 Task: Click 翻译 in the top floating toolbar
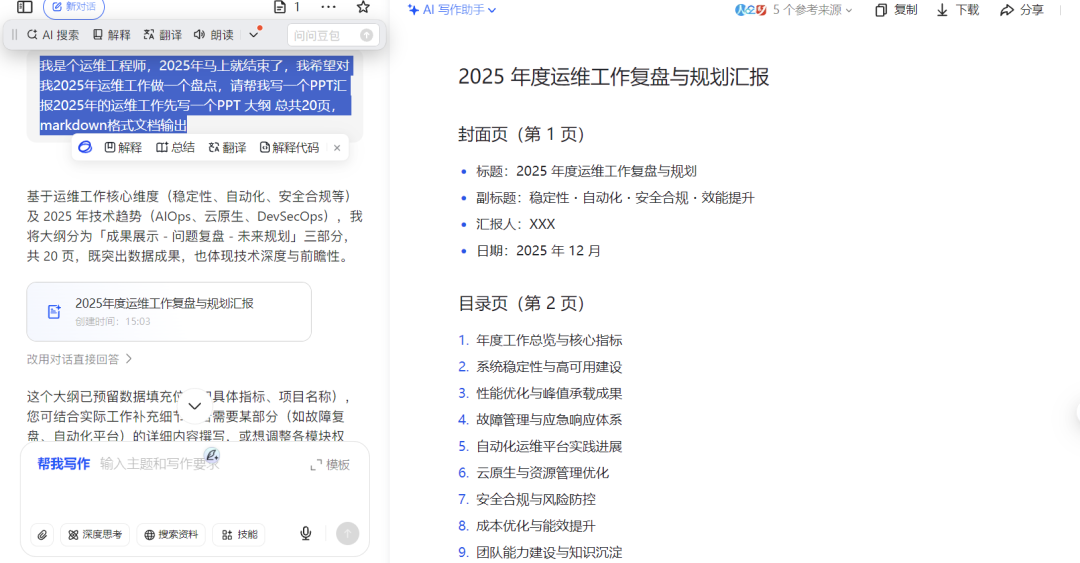point(163,35)
